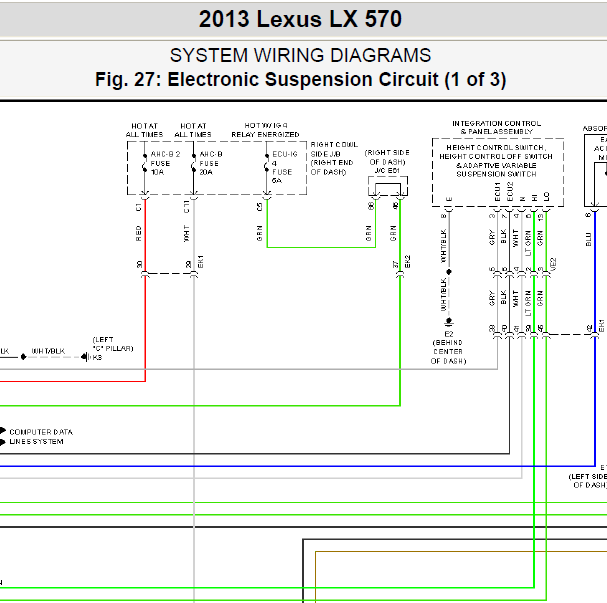Click "HOT AT ALL TIMES" above AHC-B 2 fuse
Screen dimensions: 607x603
coord(144,130)
